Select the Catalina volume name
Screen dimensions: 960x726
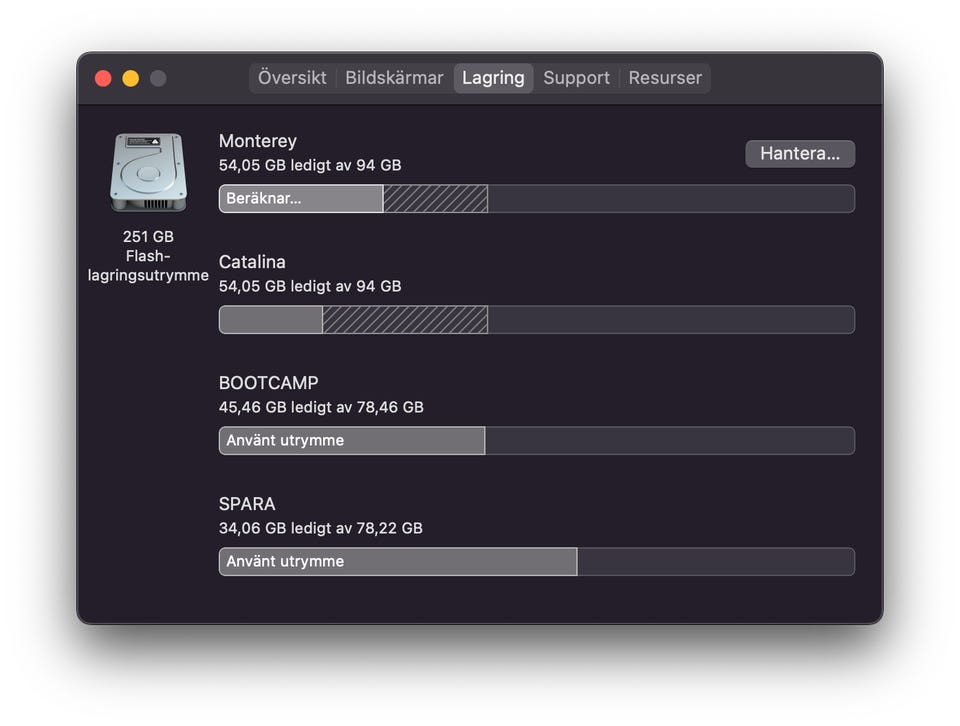[x=252, y=262]
